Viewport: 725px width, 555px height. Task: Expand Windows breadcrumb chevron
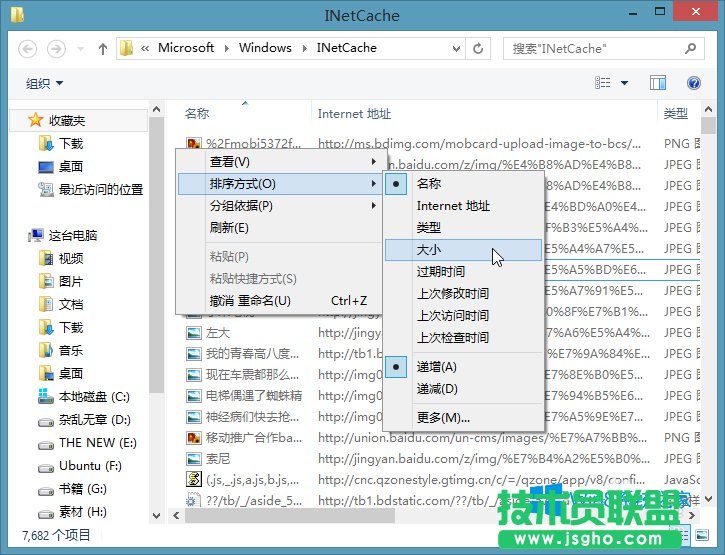click(x=305, y=48)
